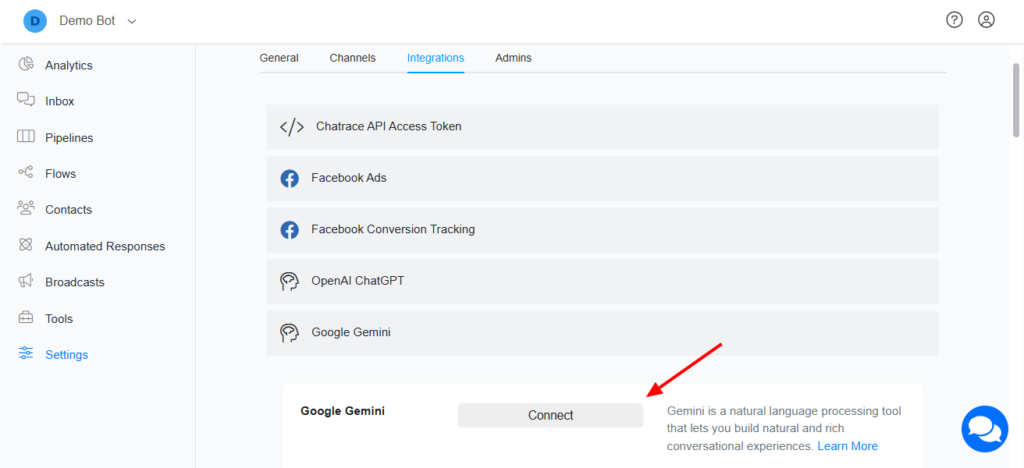Click the Inbox chat icon
Viewport: 1024px width, 468px height.
click(27, 101)
